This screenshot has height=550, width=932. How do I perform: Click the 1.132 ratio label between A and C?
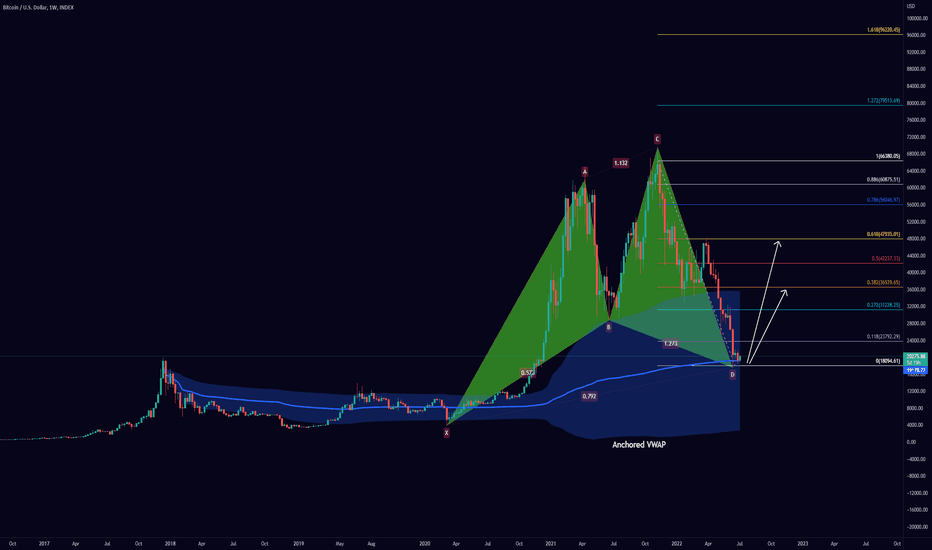pyautogui.click(x=621, y=163)
